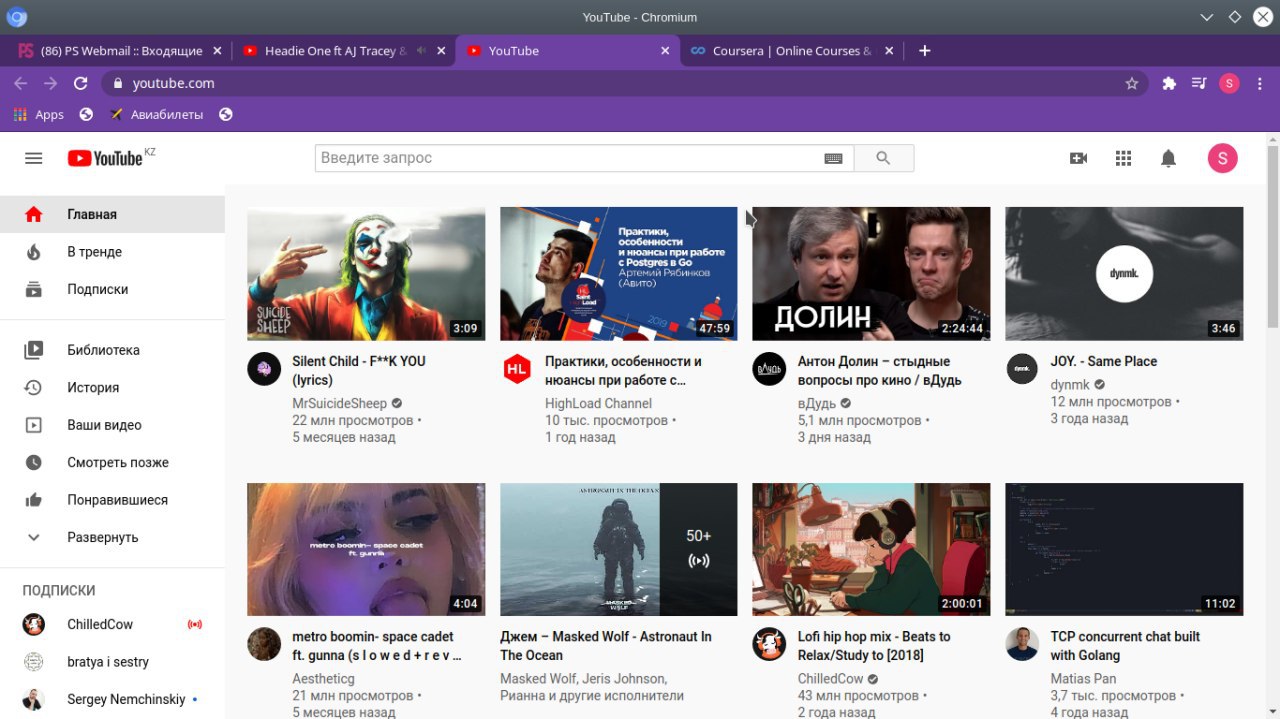Open Silent Child - F**K YOU video title
Image resolution: width=1280 pixels, height=719 pixels.
pyautogui.click(x=359, y=371)
